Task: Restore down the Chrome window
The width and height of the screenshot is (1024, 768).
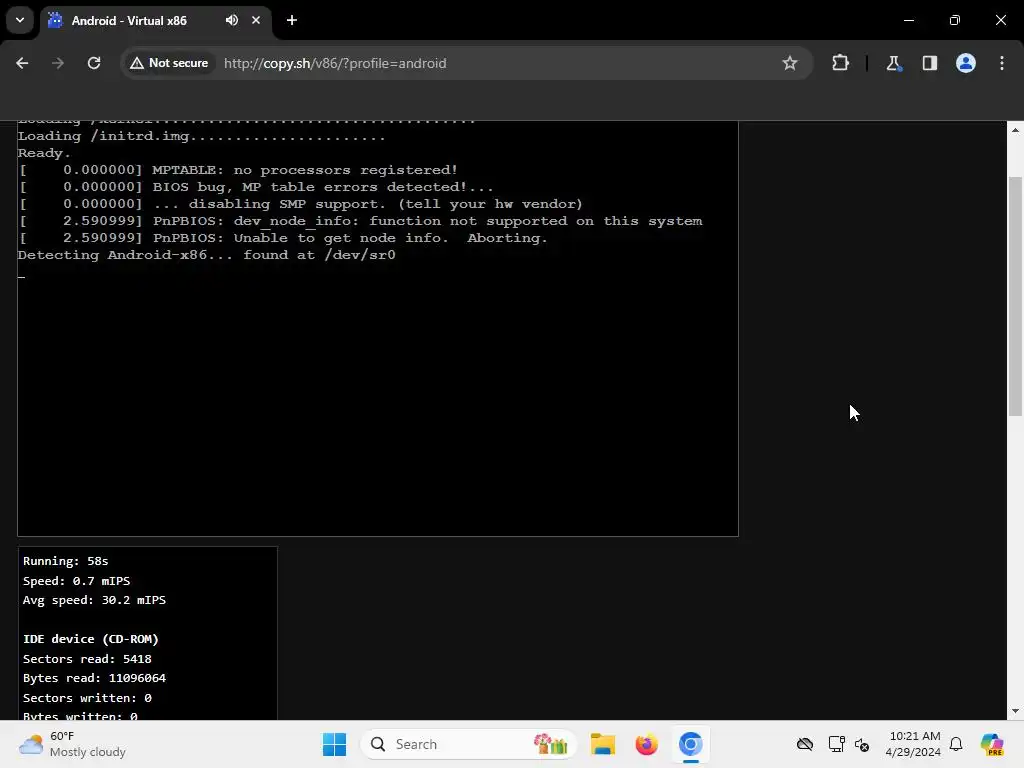Action: tap(955, 20)
